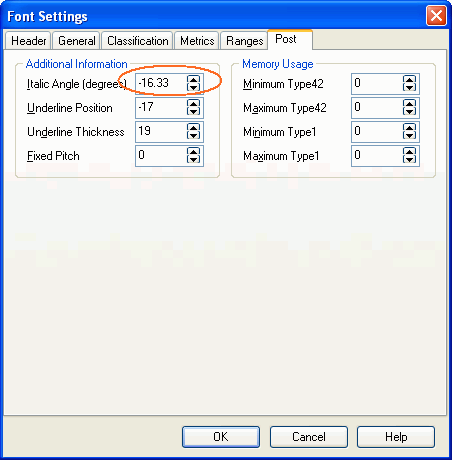Focus the Italic Angle input field
Screen dimensions: 452x460
pos(161,83)
